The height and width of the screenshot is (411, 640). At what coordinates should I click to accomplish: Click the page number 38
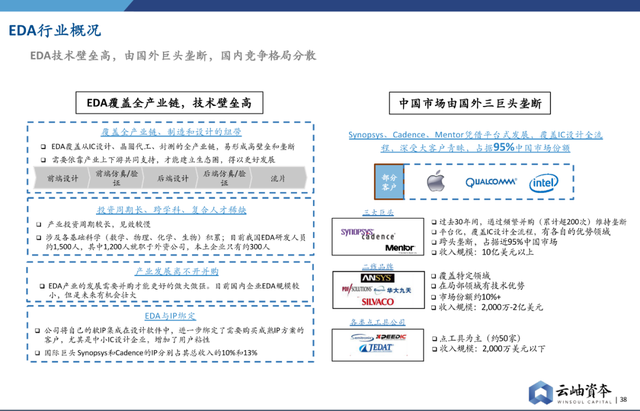pos(623,400)
